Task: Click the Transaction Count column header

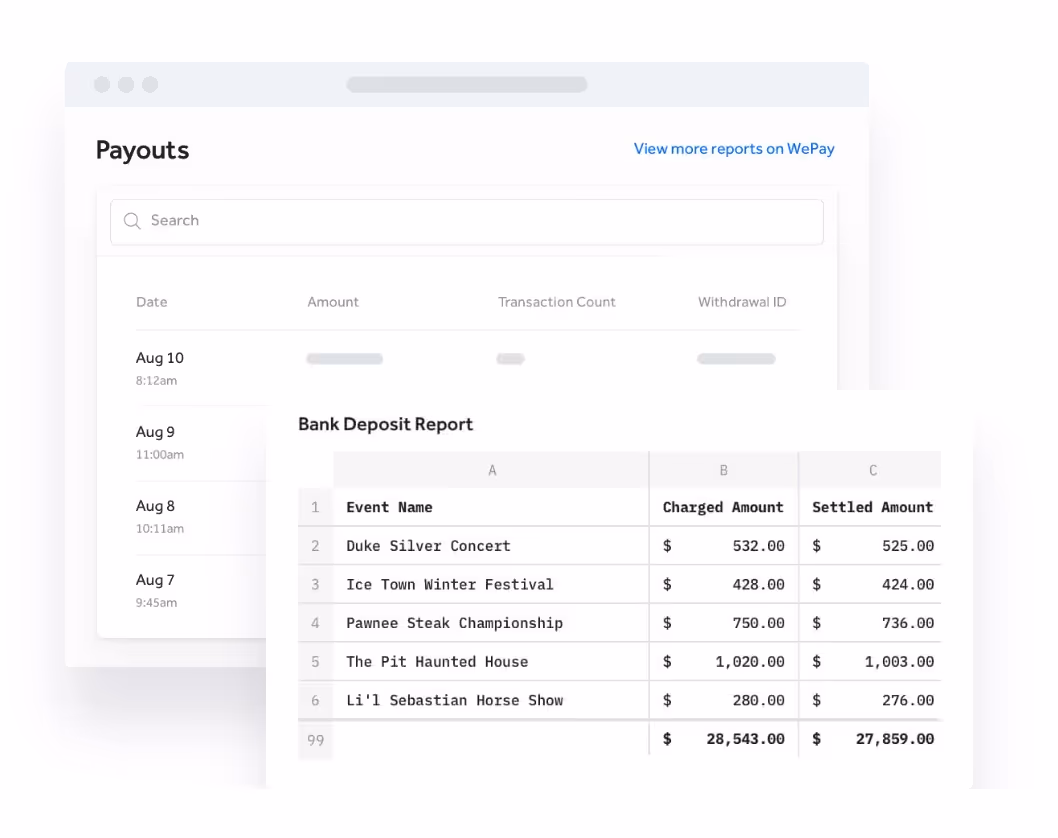Action: point(557,302)
